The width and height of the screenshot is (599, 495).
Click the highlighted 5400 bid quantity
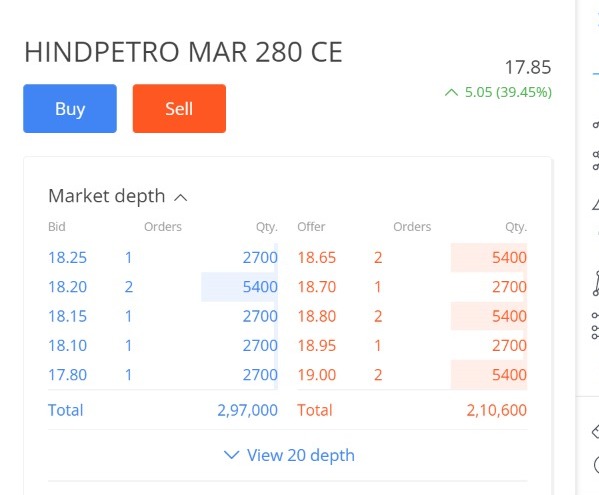click(260, 287)
